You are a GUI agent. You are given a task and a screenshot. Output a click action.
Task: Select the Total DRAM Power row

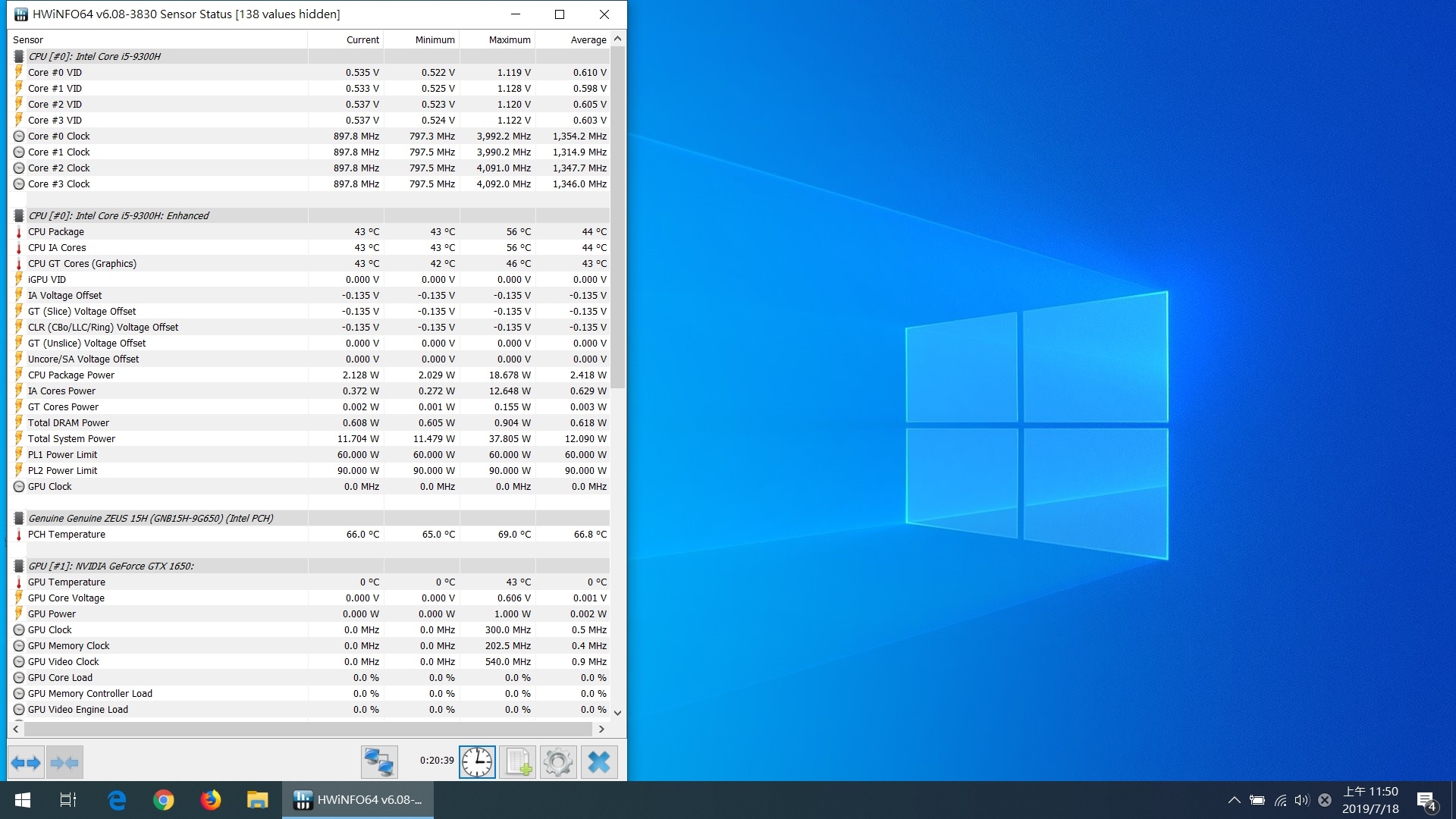pos(309,422)
